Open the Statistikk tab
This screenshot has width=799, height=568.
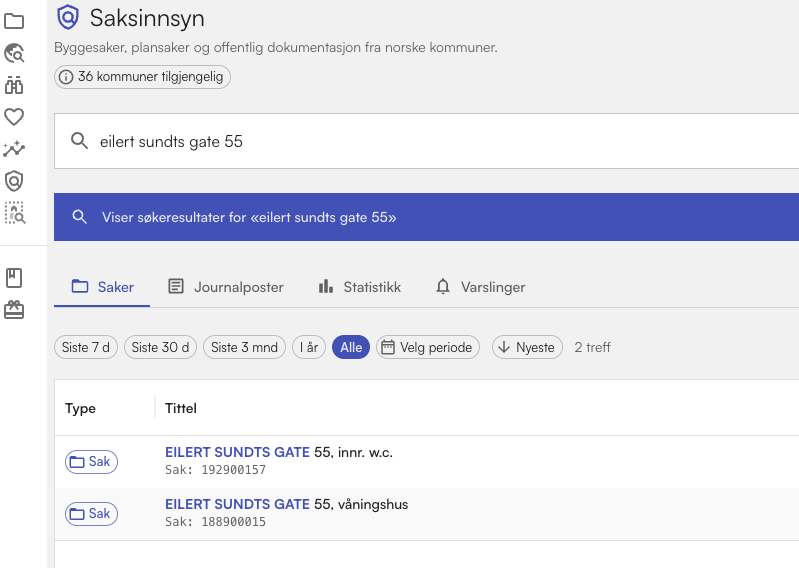click(x=360, y=287)
